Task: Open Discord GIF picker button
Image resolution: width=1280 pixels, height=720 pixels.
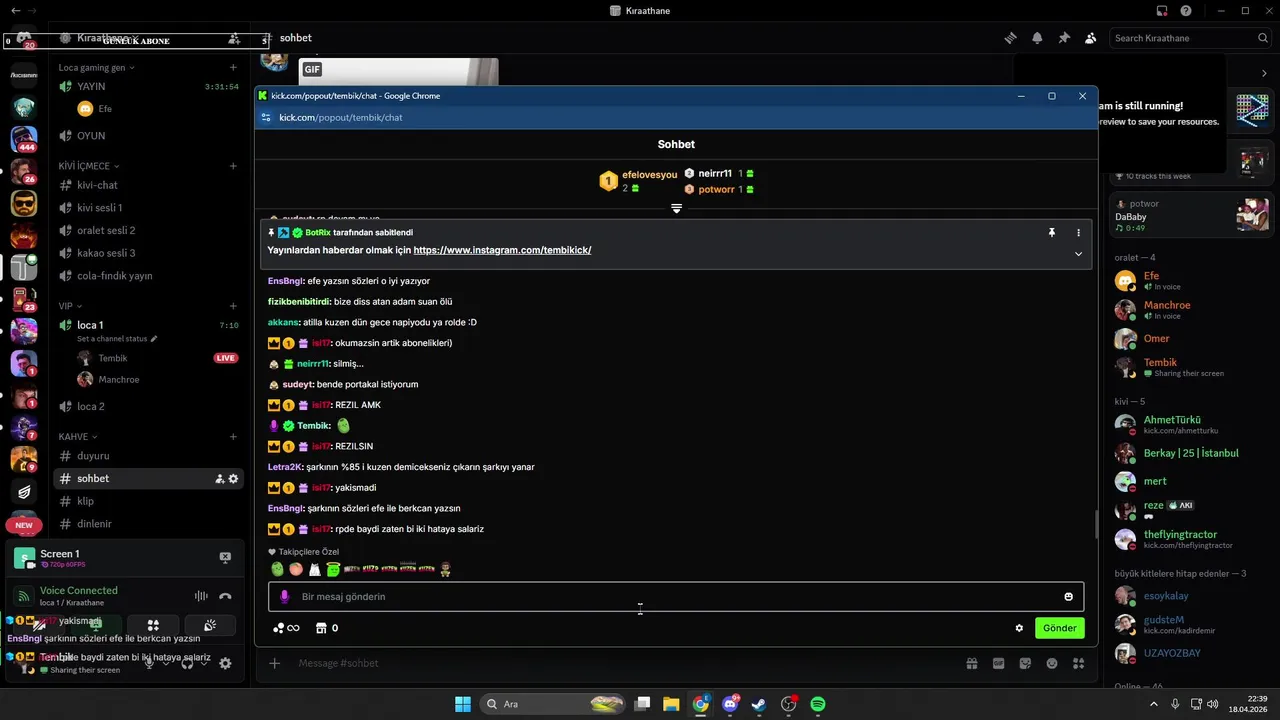Action: pyautogui.click(x=998, y=663)
